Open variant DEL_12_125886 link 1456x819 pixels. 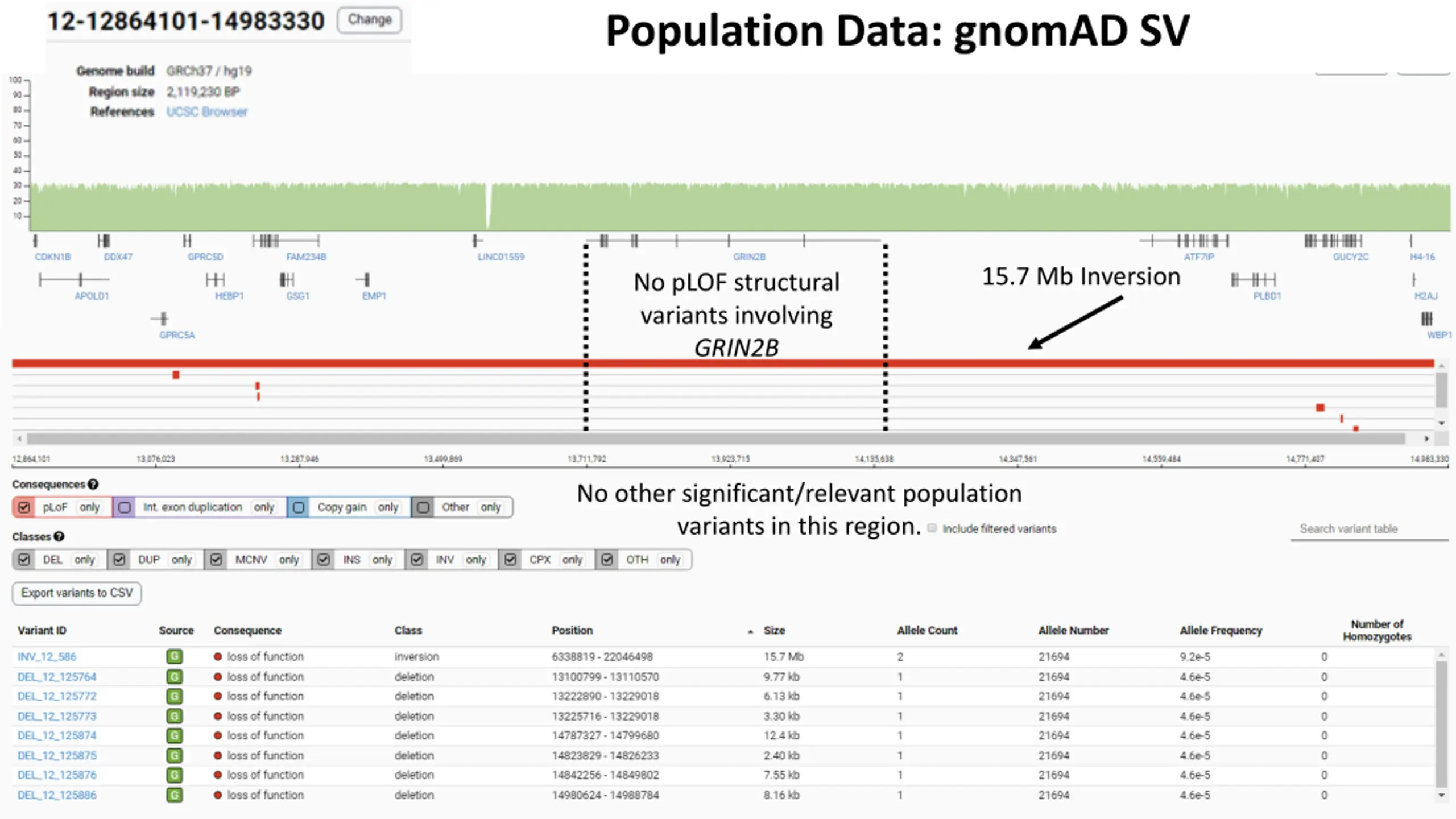coord(57,795)
